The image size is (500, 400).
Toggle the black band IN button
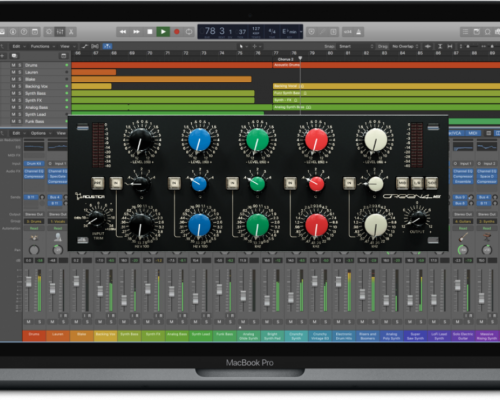(x=116, y=183)
